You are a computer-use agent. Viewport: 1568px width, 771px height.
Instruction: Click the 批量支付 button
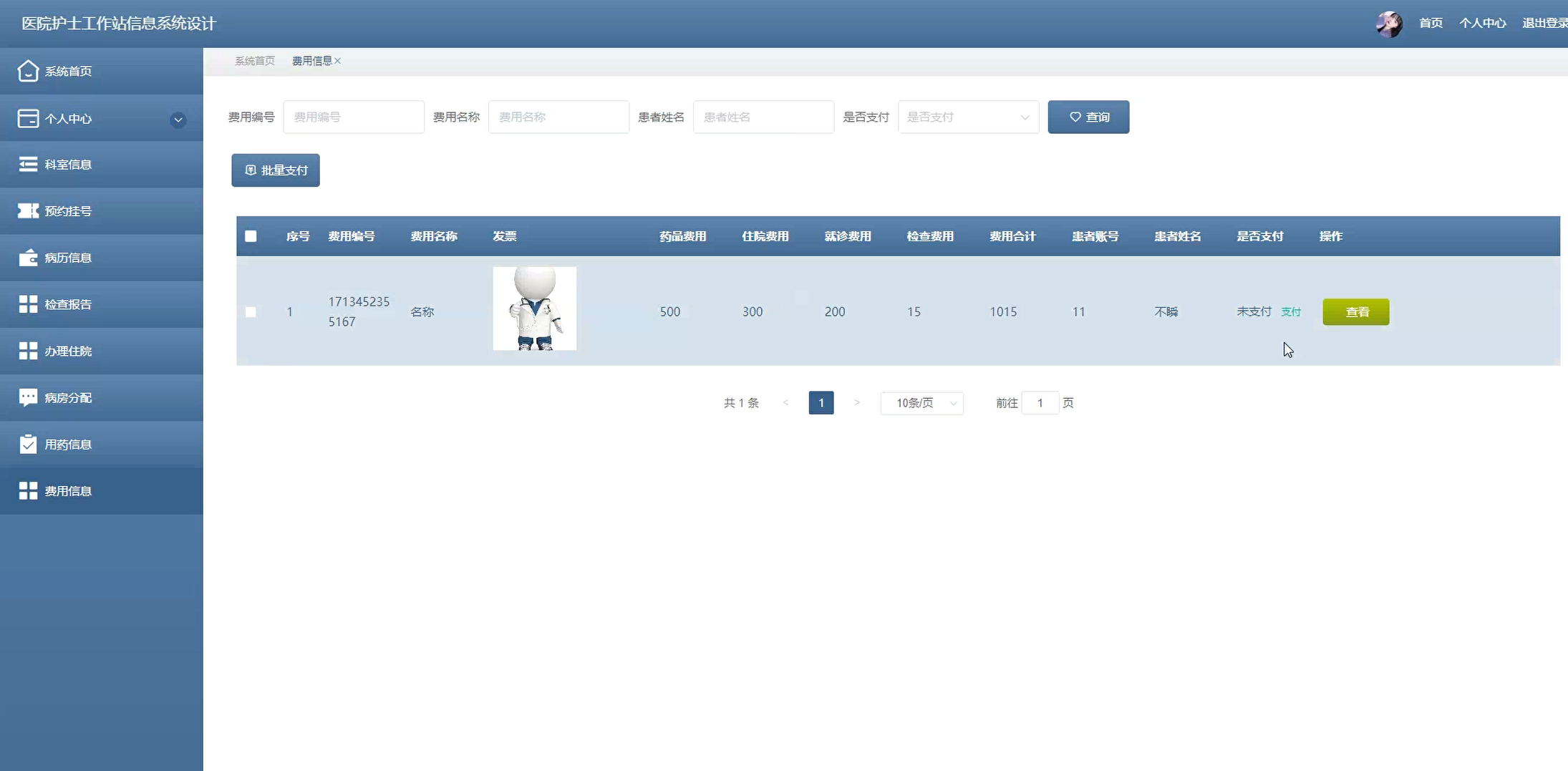(276, 170)
